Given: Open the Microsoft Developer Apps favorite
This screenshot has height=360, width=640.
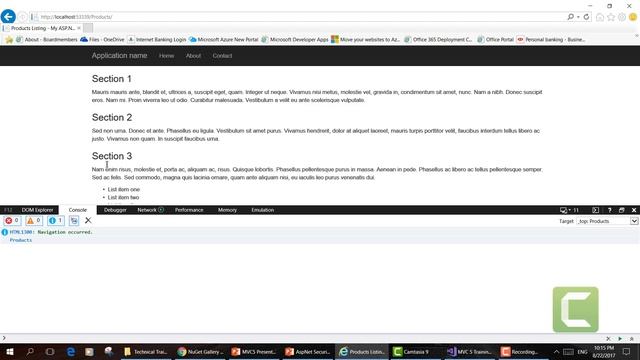Looking at the screenshot, I should pyautogui.click(x=295, y=40).
